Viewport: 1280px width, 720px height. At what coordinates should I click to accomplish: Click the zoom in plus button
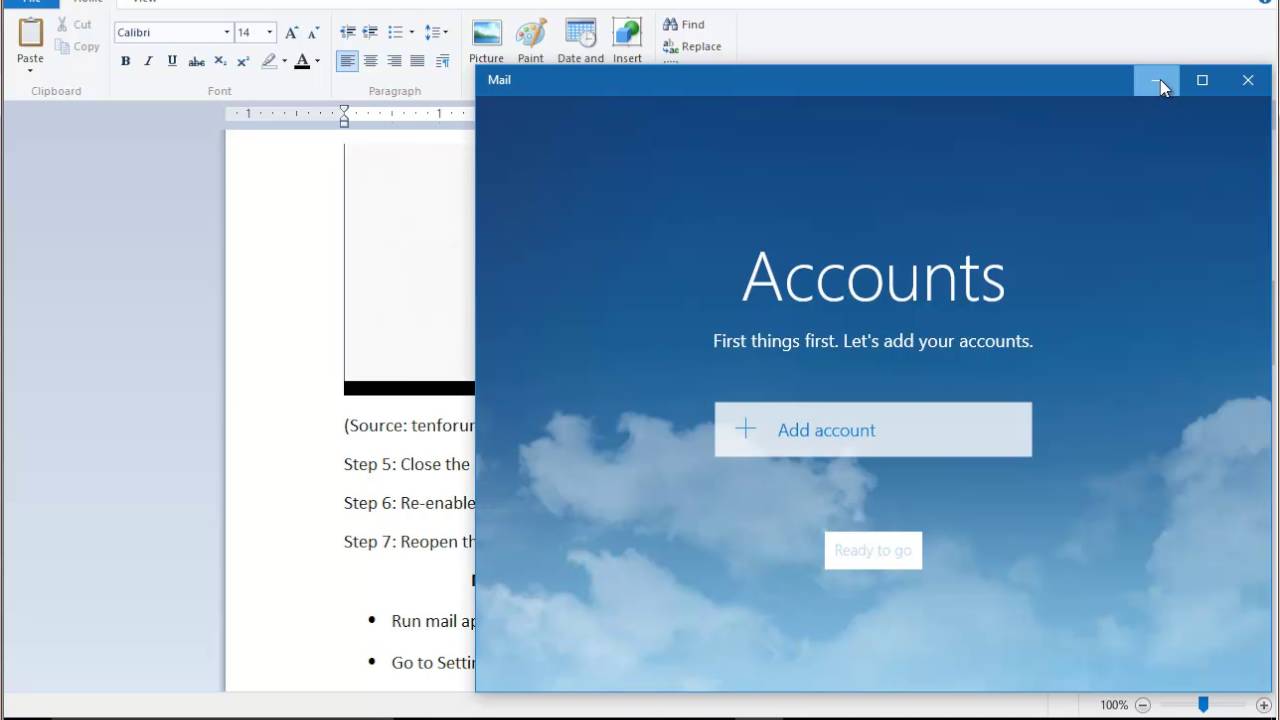tap(1263, 705)
